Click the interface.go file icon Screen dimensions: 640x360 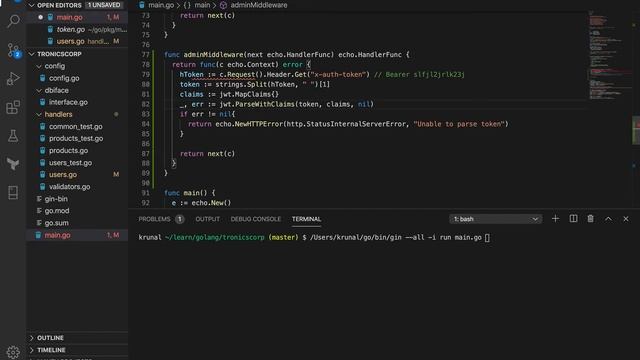point(42,102)
